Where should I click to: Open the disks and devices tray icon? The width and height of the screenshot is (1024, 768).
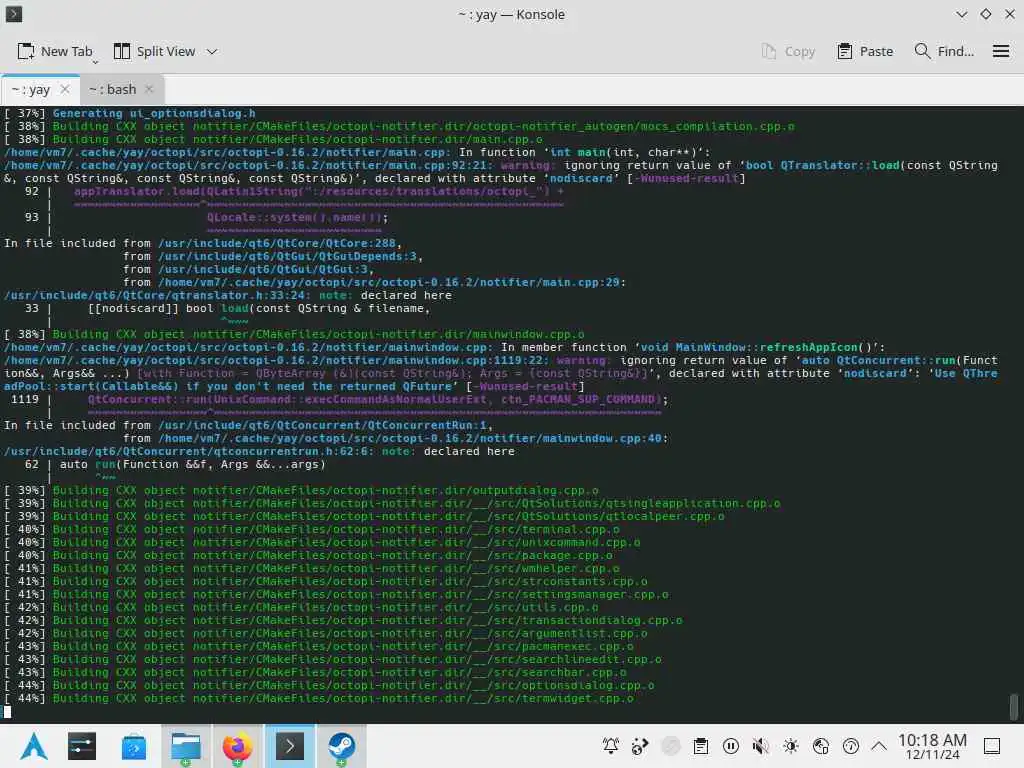[x=821, y=746]
